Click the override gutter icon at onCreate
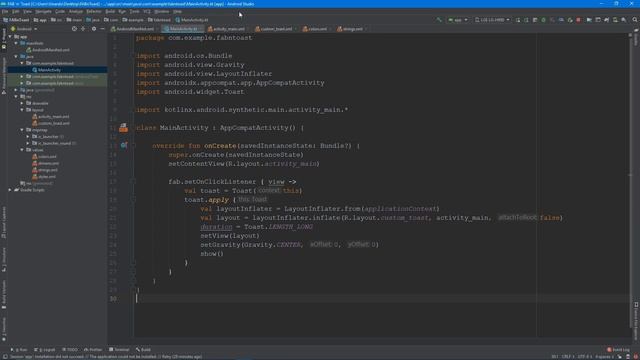640x360 pixels. coord(124,145)
